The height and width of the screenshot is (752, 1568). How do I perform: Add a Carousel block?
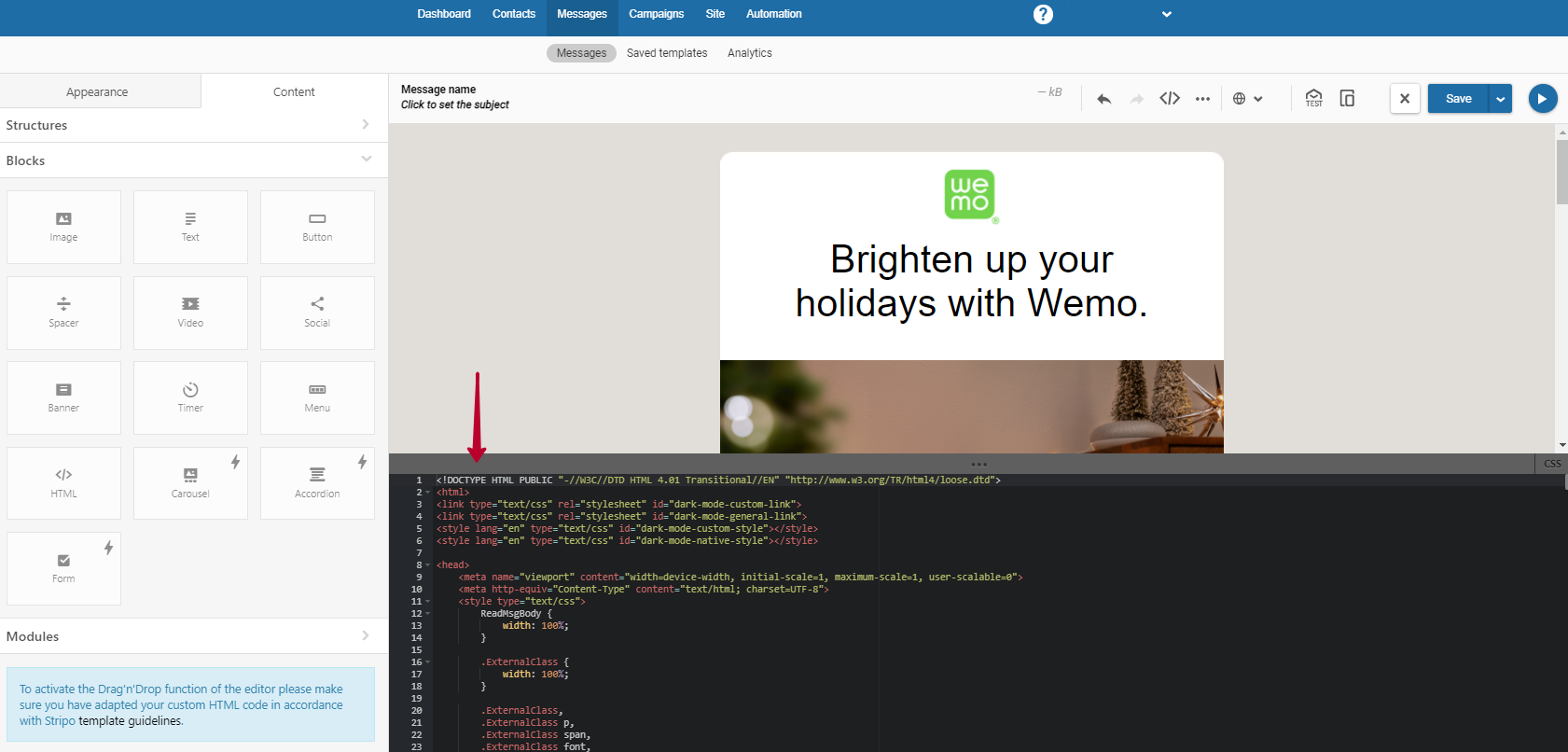point(190,483)
